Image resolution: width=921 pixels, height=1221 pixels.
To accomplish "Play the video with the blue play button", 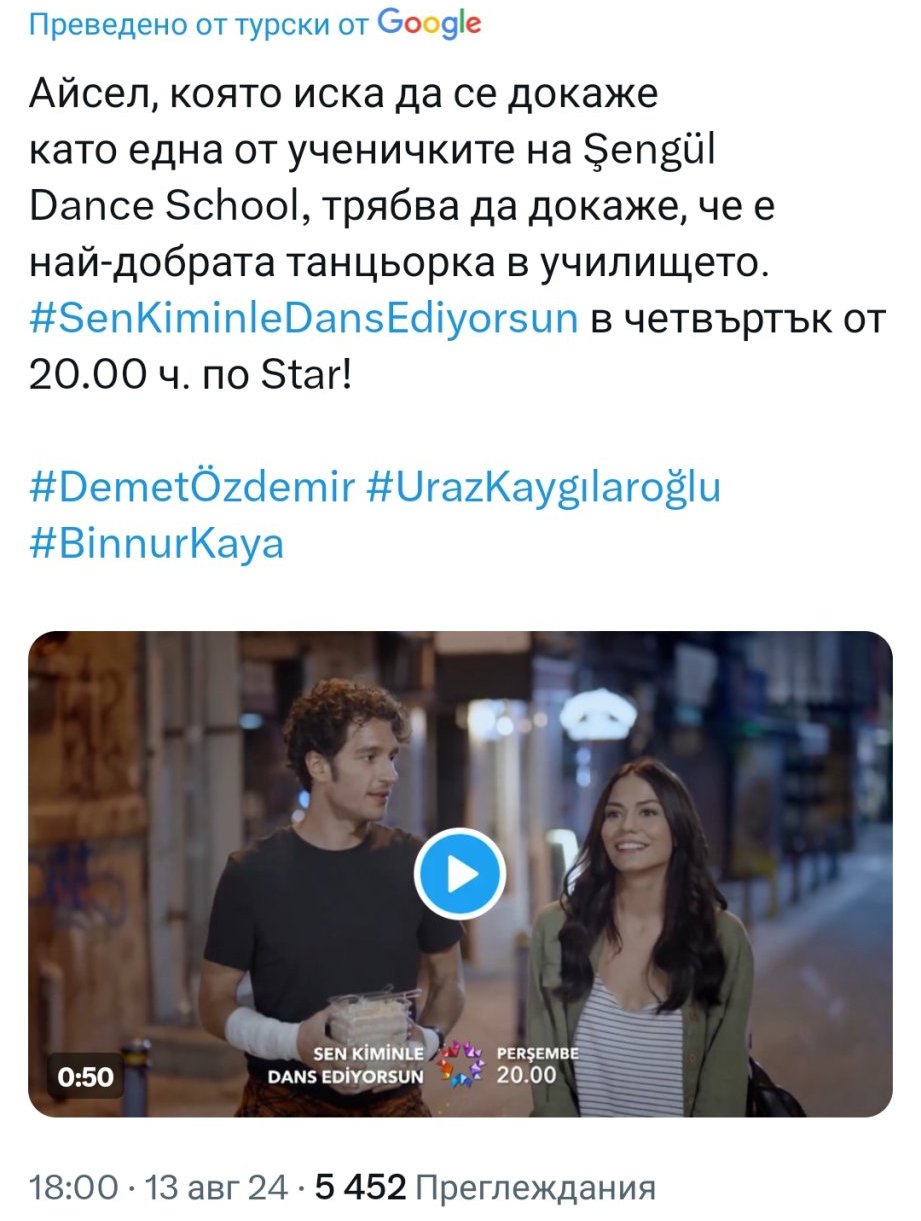I will point(460,875).
